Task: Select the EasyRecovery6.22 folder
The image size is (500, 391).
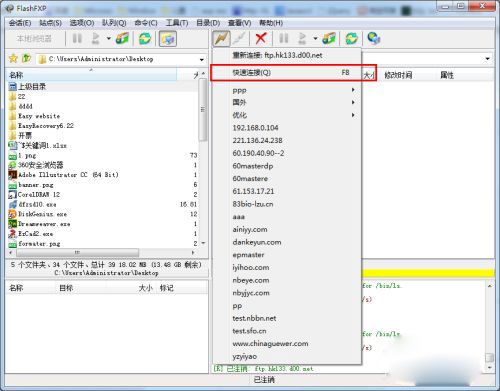Action: tap(103, 126)
